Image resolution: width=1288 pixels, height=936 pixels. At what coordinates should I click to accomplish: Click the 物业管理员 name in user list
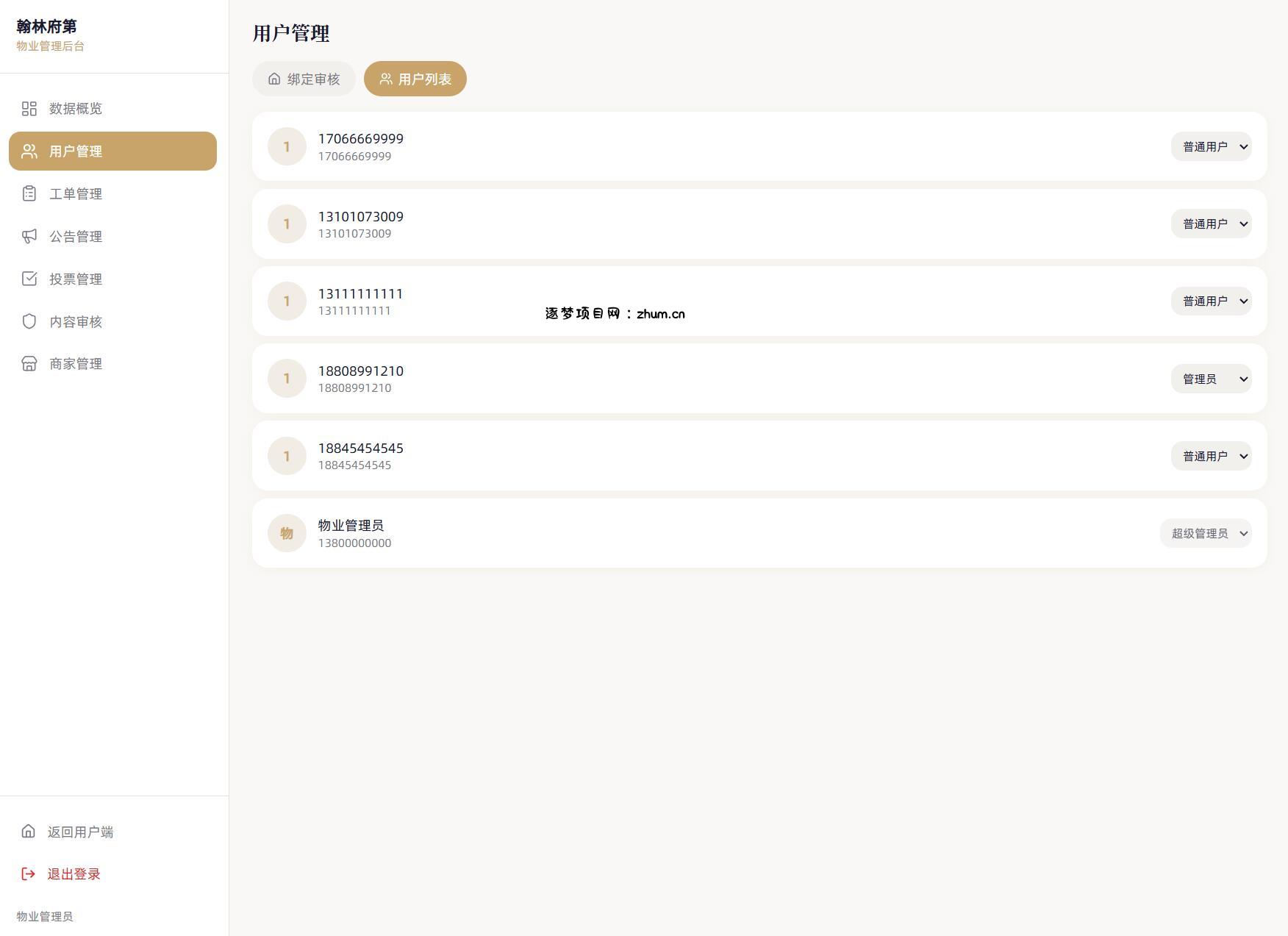click(351, 526)
